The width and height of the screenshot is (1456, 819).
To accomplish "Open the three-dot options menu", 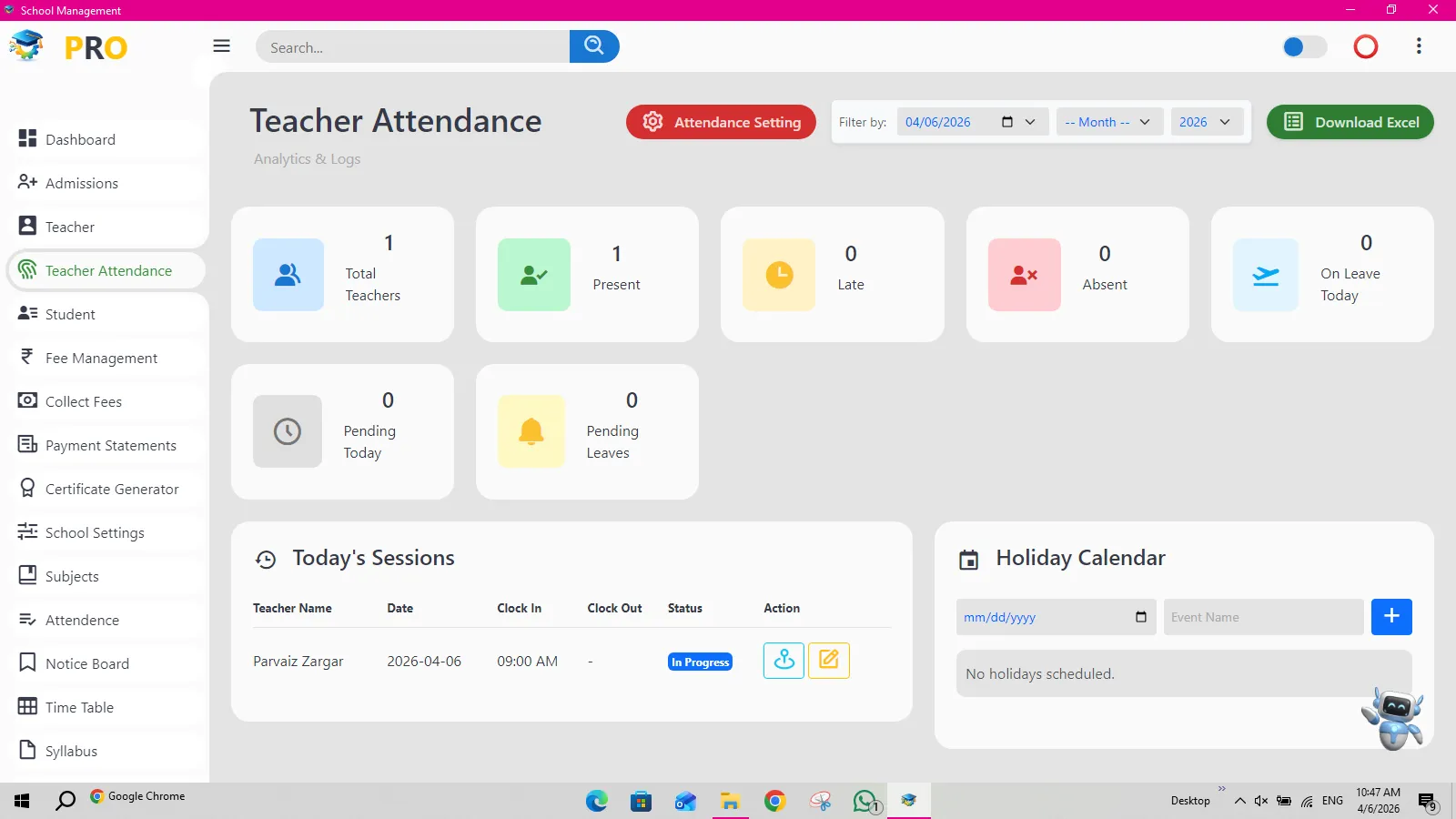I will (x=1419, y=46).
